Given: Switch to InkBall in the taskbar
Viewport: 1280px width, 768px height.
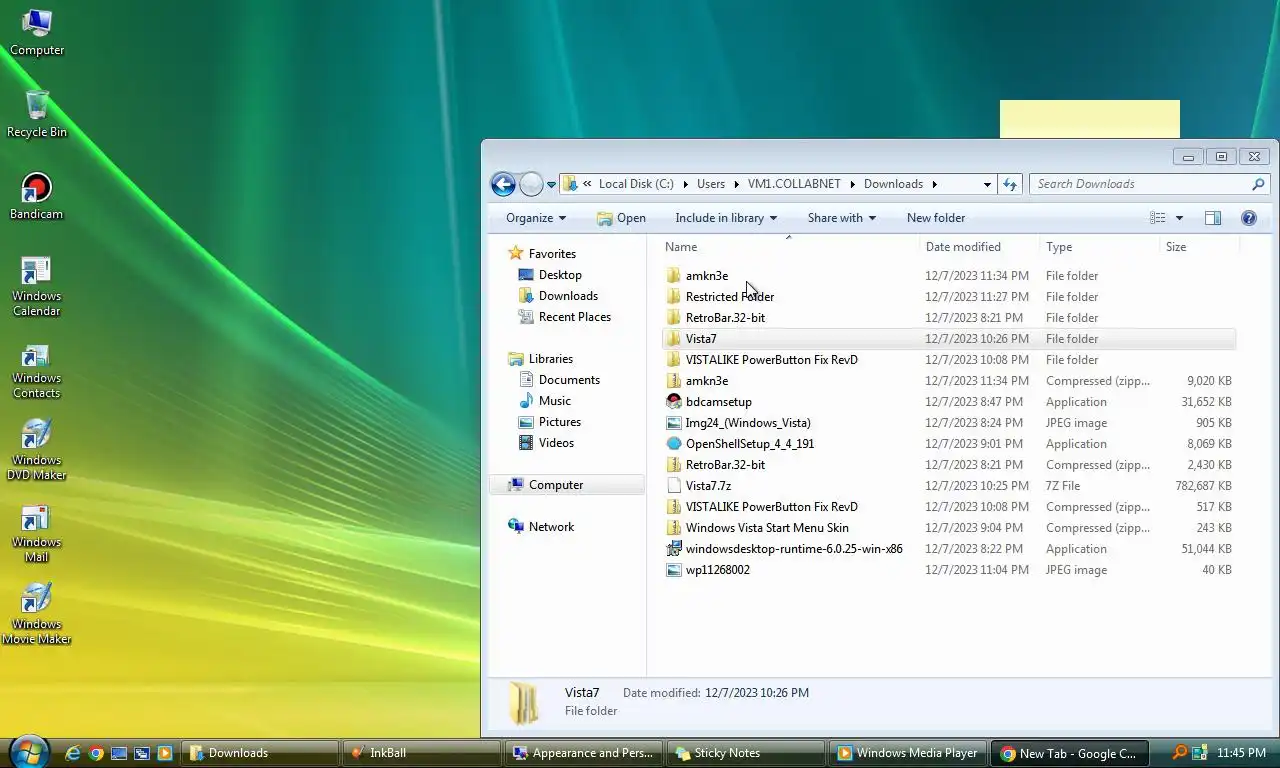Looking at the screenshot, I should 421,753.
